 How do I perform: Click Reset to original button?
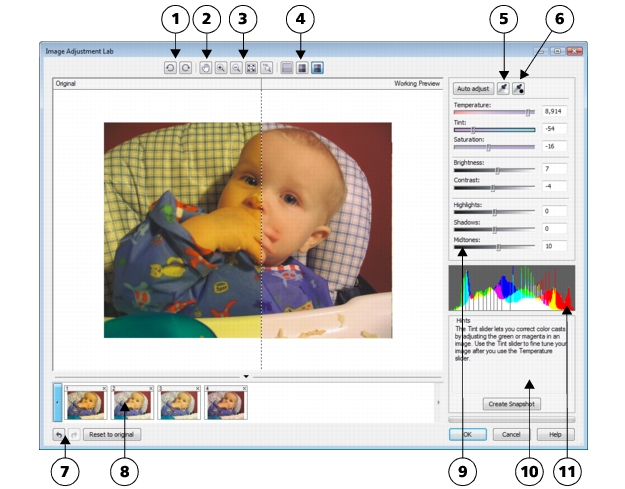coord(112,435)
